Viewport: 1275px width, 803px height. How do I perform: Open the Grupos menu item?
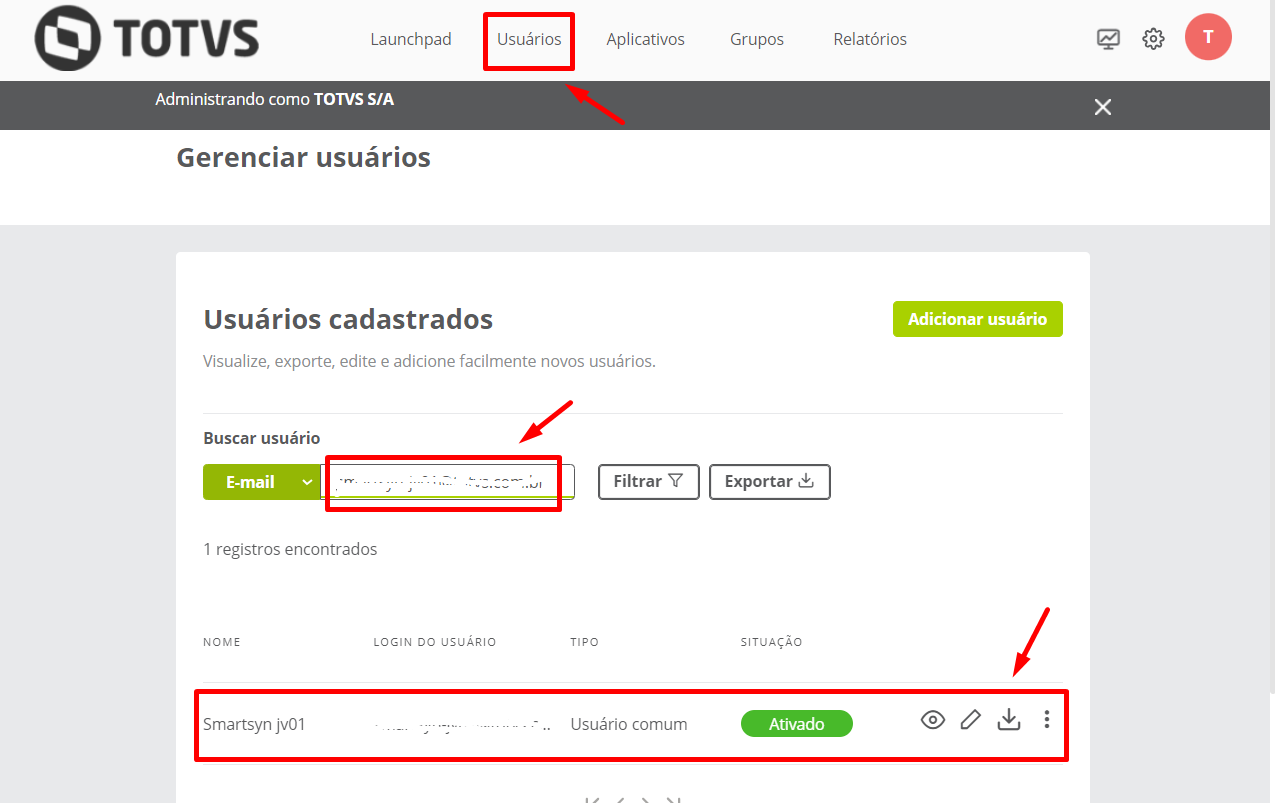tap(757, 39)
